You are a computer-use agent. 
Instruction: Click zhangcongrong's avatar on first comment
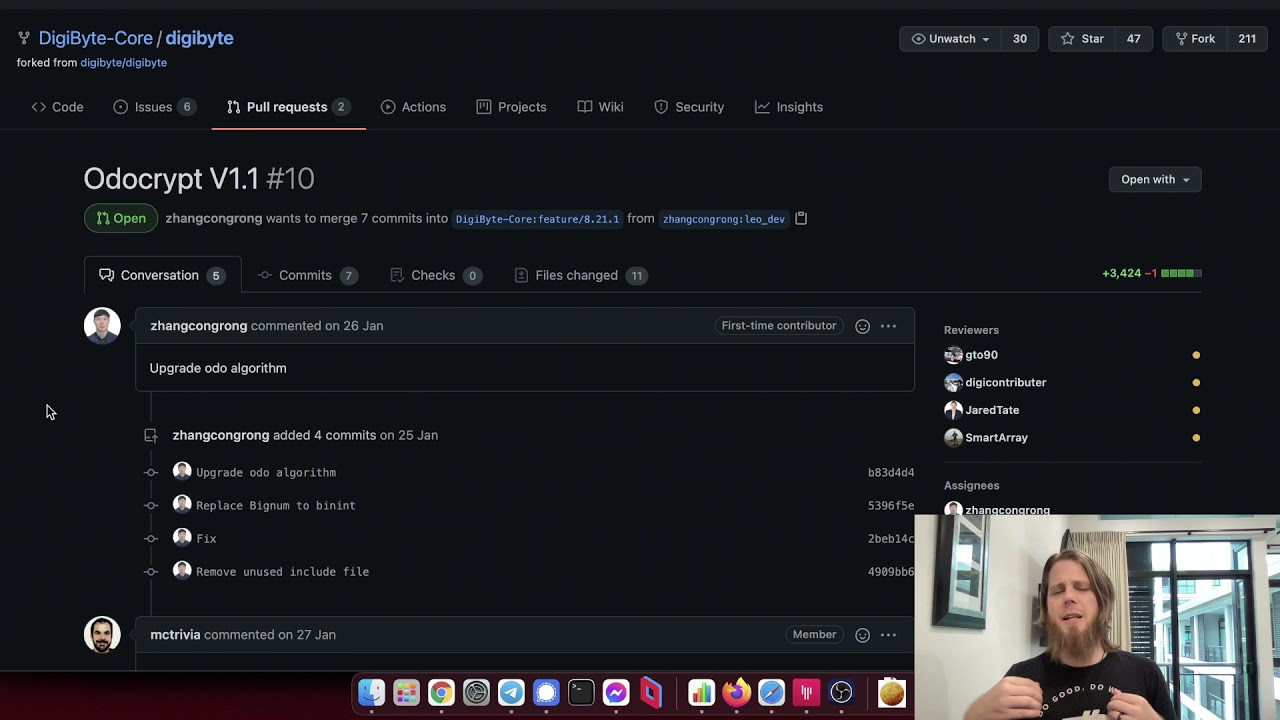102,326
